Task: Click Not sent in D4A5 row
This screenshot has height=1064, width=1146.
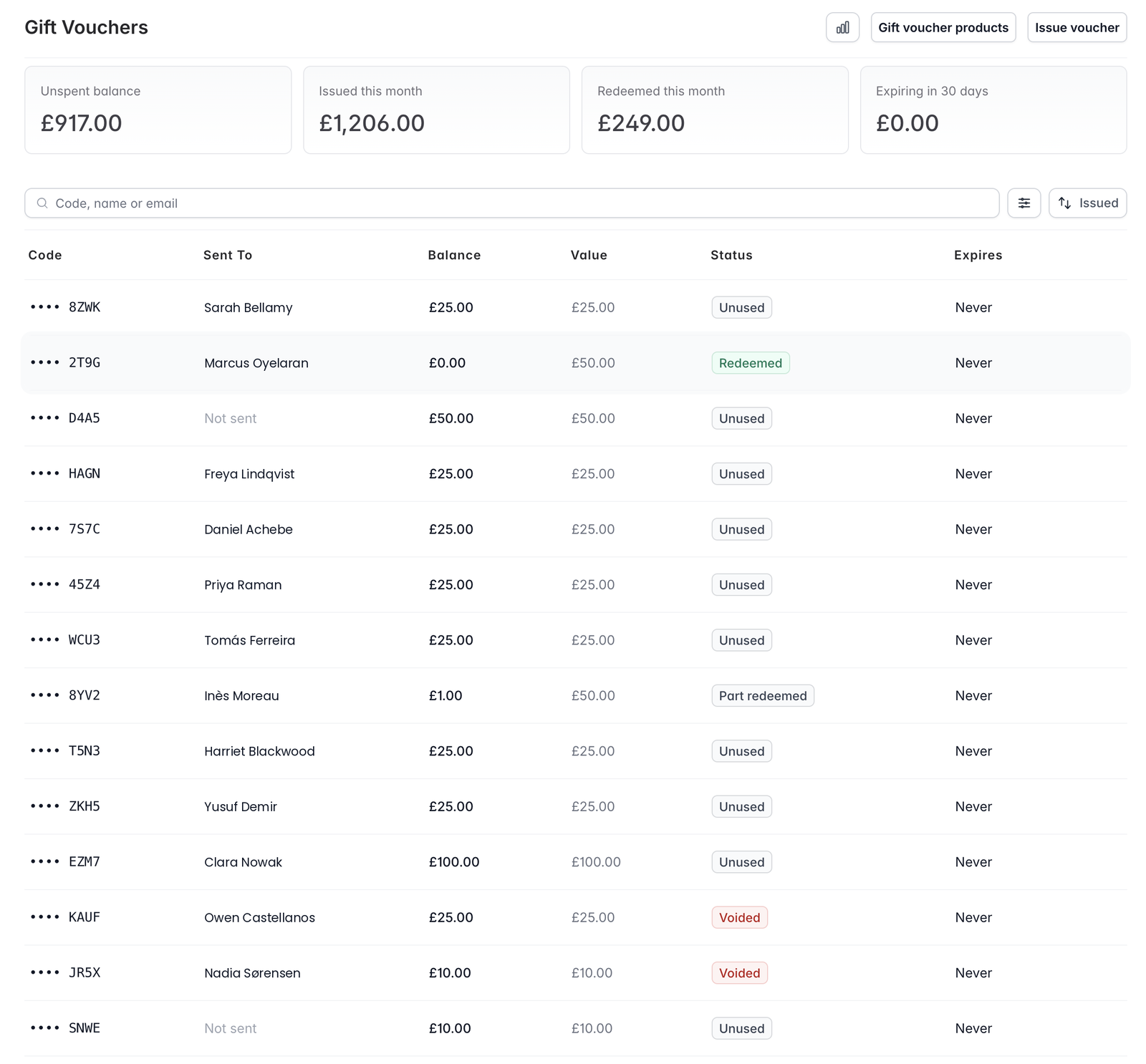Action: pos(230,418)
